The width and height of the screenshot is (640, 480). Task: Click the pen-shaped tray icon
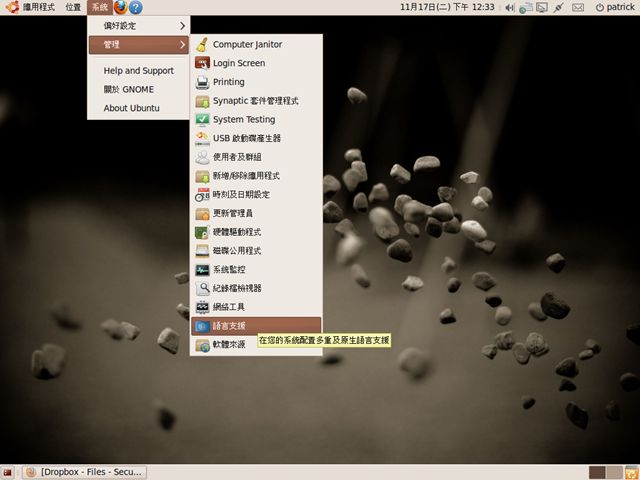tap(559, 7)
